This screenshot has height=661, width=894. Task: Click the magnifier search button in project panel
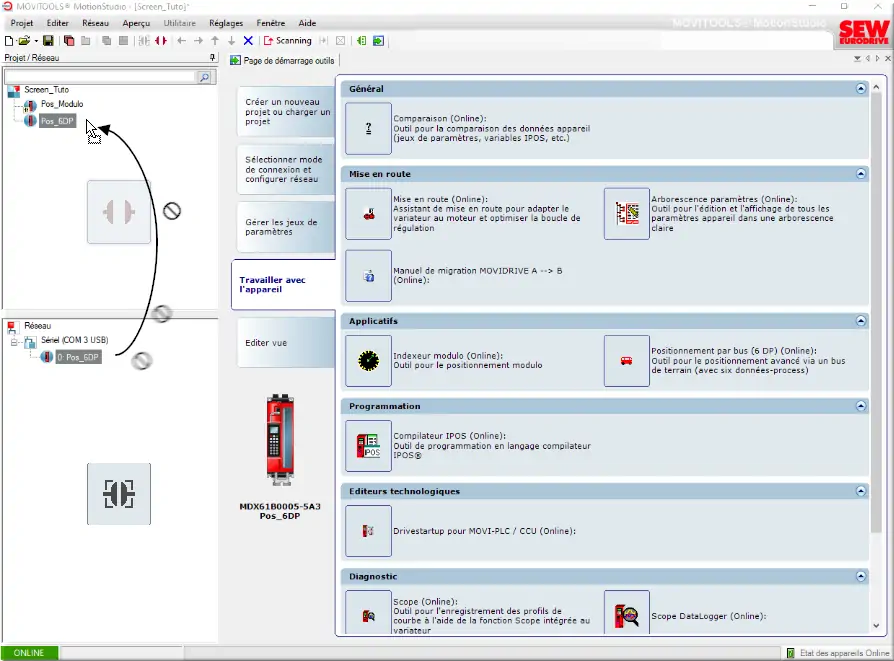pos(204,77)
